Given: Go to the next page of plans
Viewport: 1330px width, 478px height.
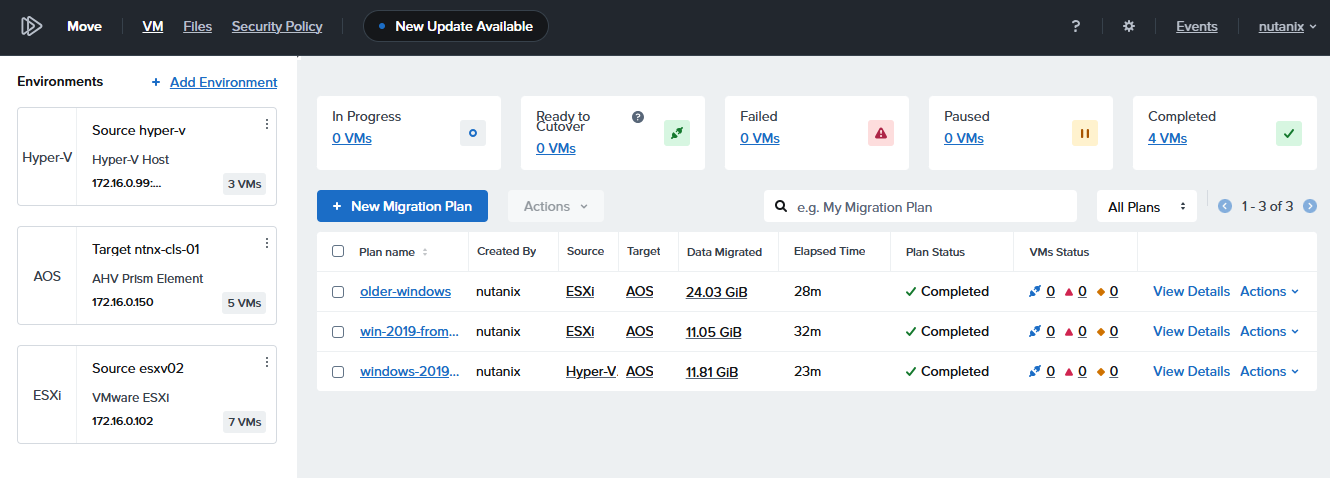Looking at the screenshot, I should [x=1310, y=207].
